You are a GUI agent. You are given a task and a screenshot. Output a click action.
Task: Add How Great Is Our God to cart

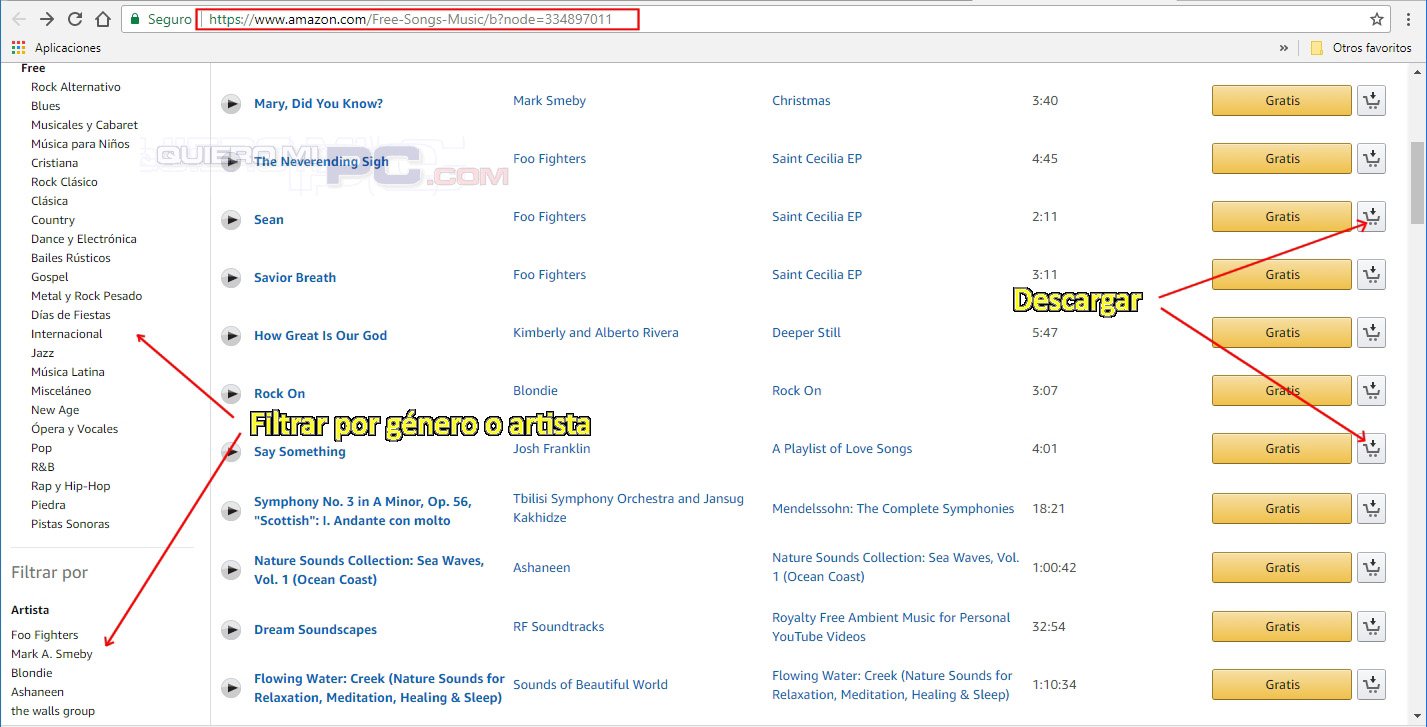1371,333
